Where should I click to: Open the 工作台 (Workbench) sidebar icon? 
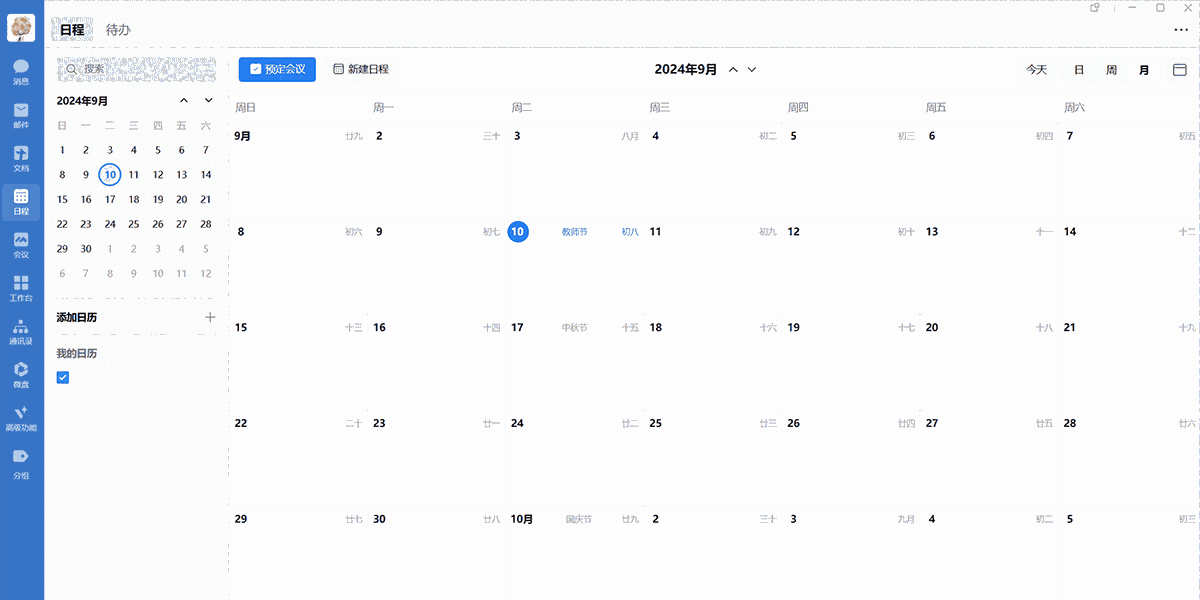[x=21, y=287]
